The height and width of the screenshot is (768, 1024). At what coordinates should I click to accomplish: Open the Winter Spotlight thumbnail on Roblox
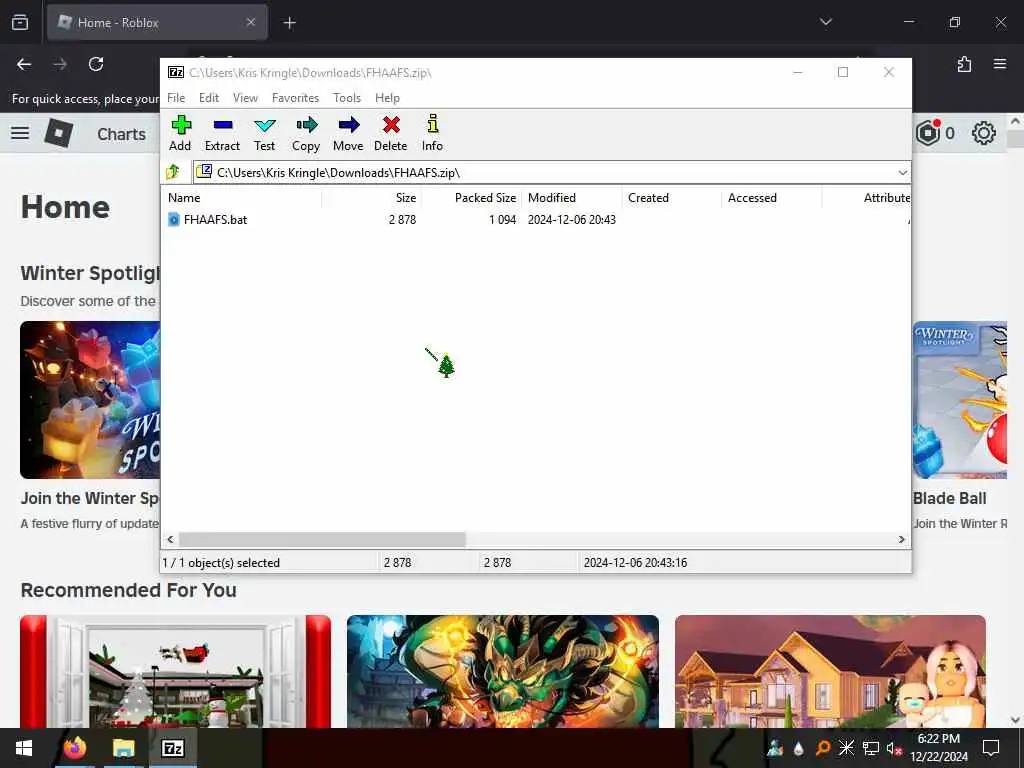(90, 400)
